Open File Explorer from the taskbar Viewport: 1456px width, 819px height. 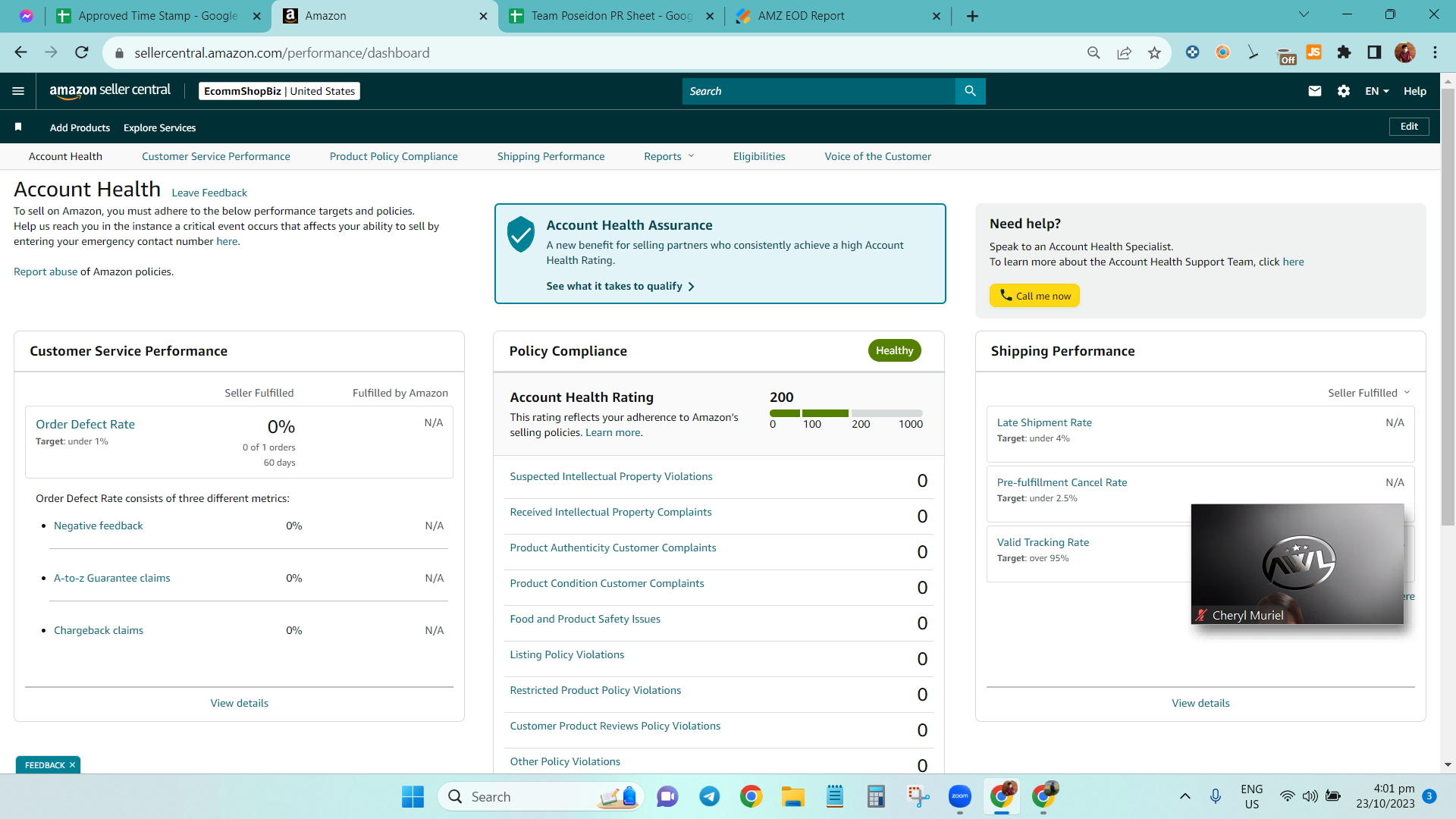[x=793, y=796]
